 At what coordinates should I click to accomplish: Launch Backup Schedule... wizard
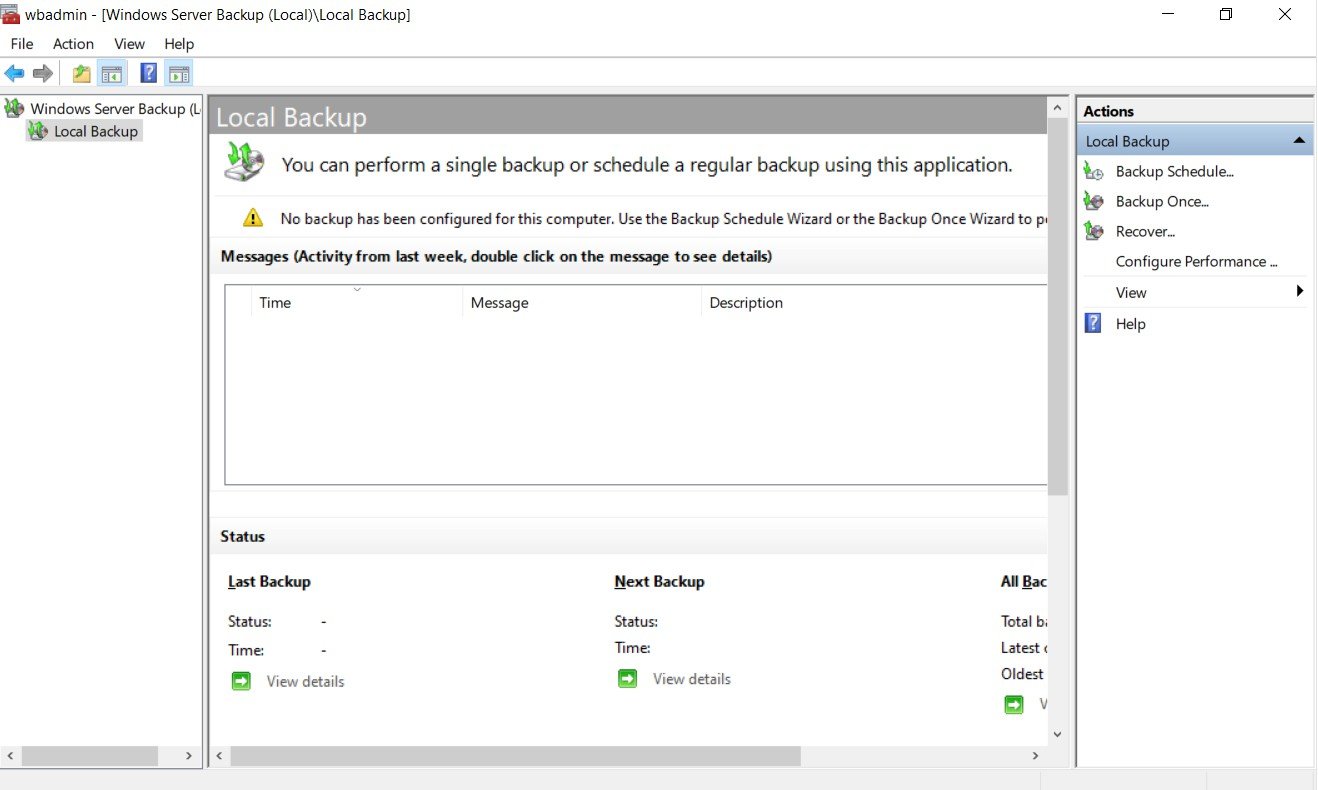(1175, 172)
